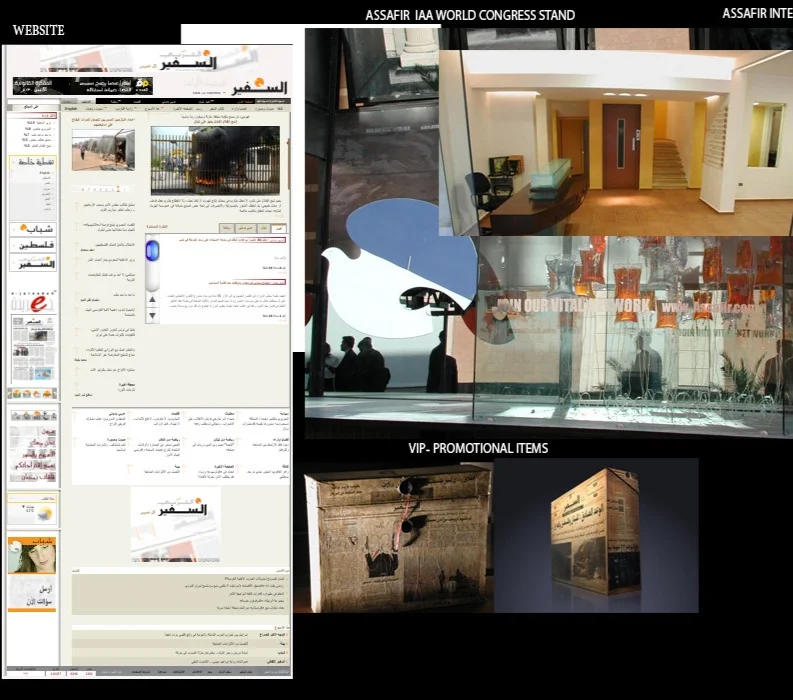Open the burning gate lead story photo
This screenshot has height=700, width=793.
tap(215, 160)
